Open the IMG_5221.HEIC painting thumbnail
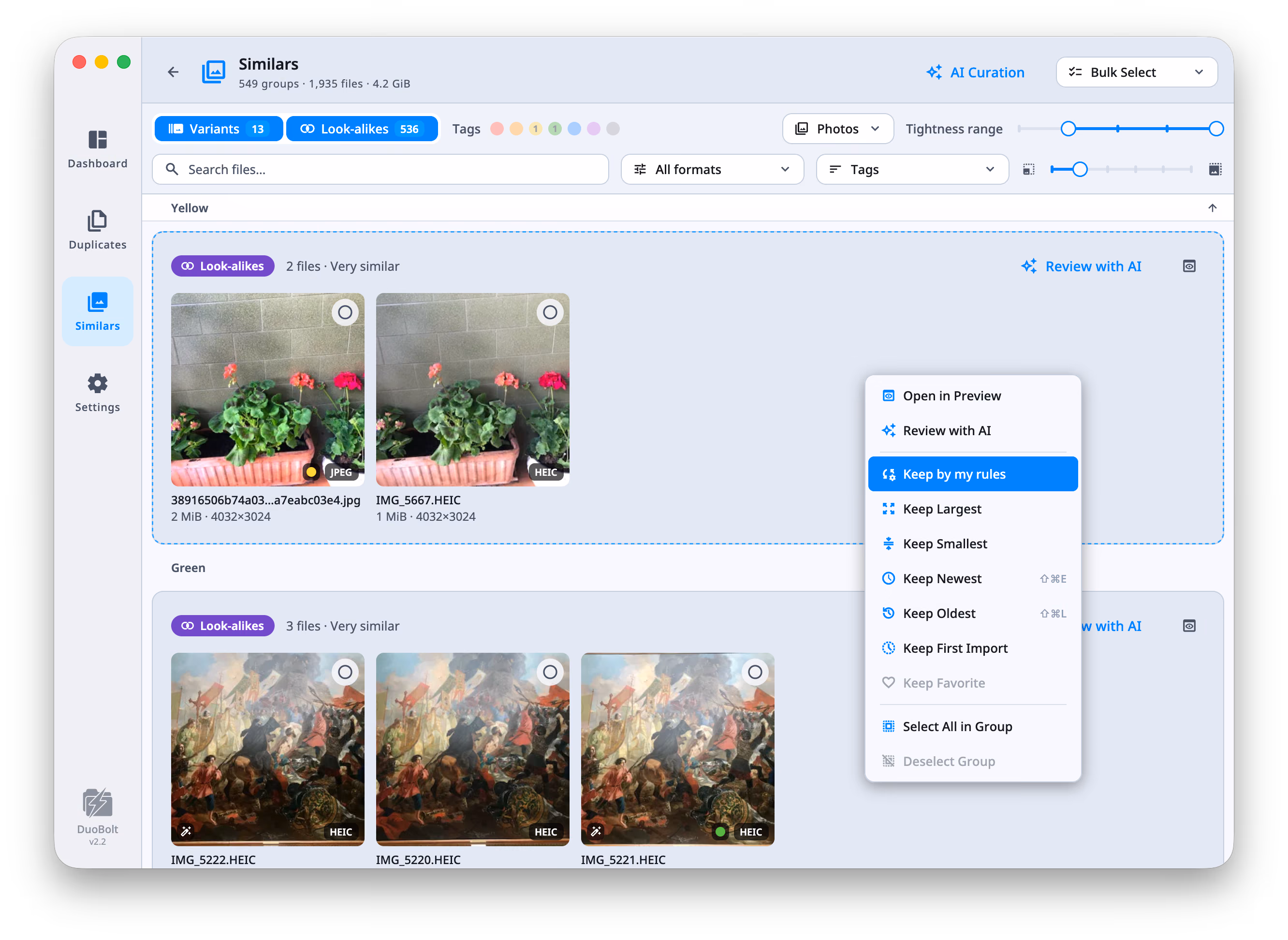The width and height of the screenshot is (1288, 940). (x=677, y=749)
